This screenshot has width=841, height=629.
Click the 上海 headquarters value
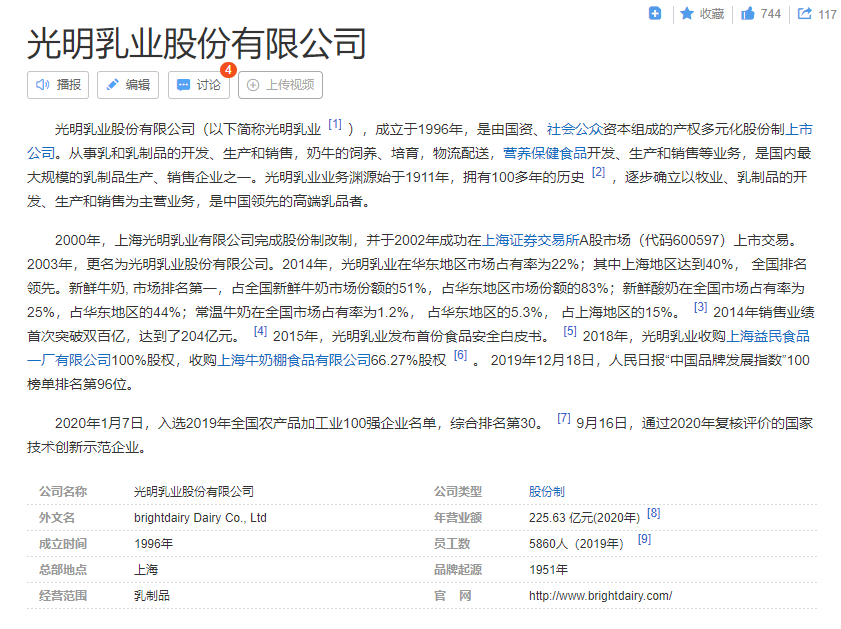pos(146,569)
